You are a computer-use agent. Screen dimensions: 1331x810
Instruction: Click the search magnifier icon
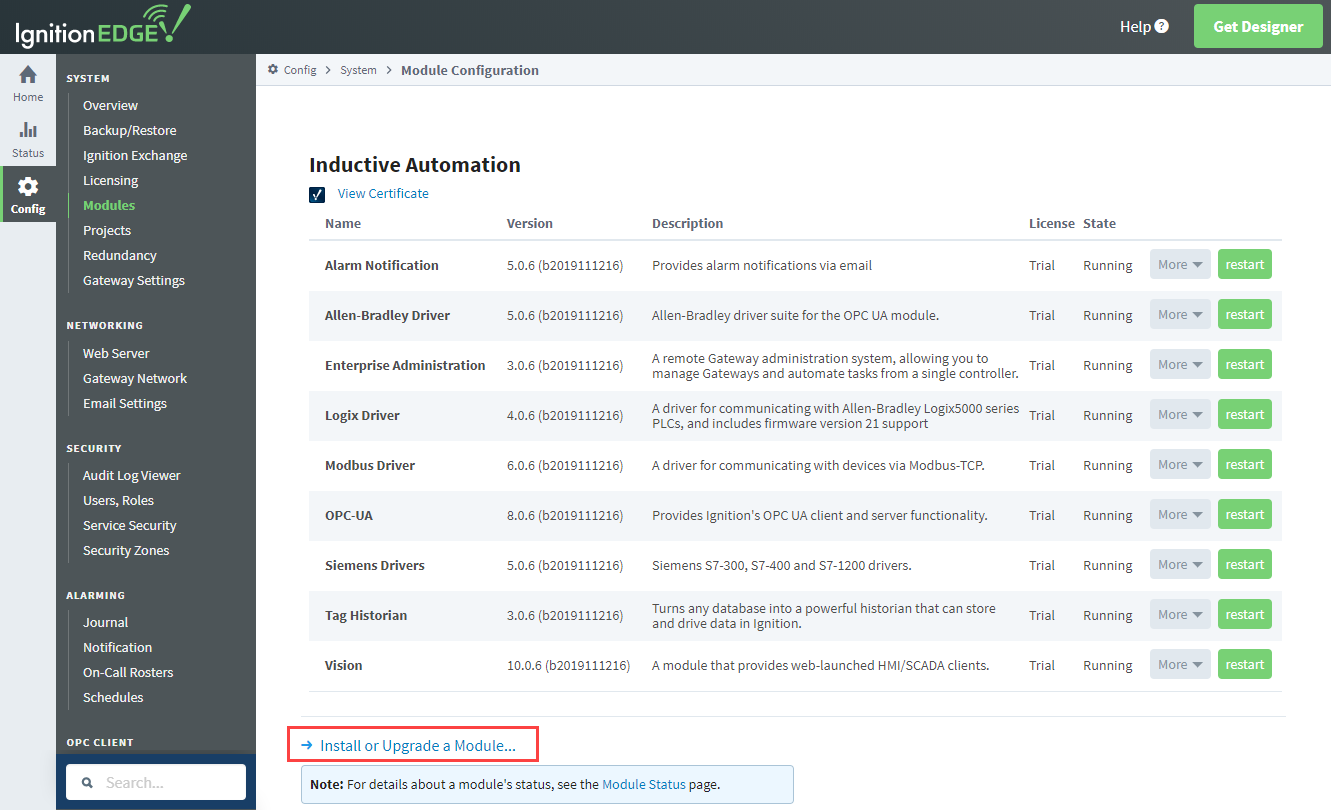pyautogui.click(x=87, y=783)
